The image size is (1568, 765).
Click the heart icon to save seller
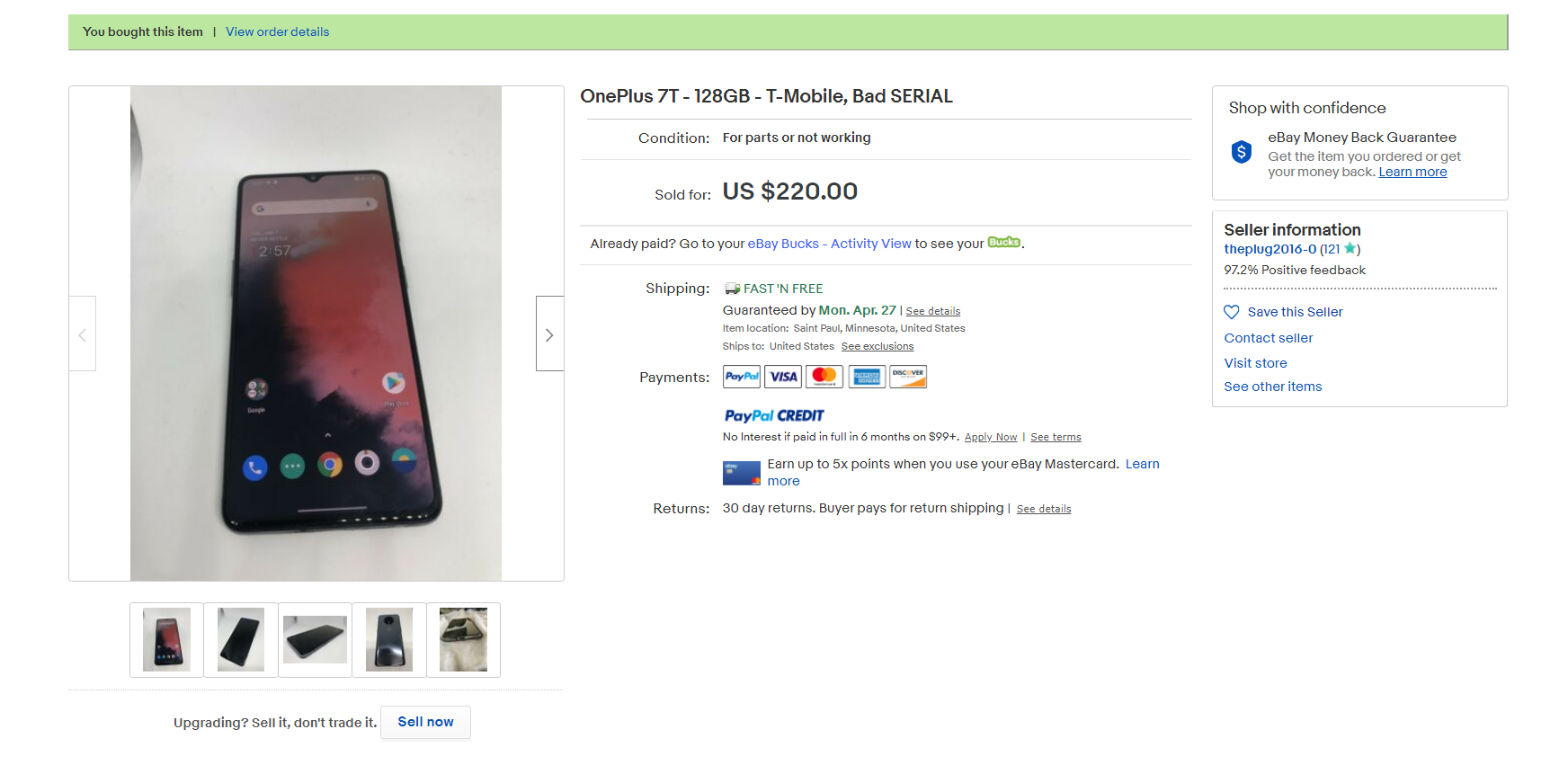coord(1232,312)
